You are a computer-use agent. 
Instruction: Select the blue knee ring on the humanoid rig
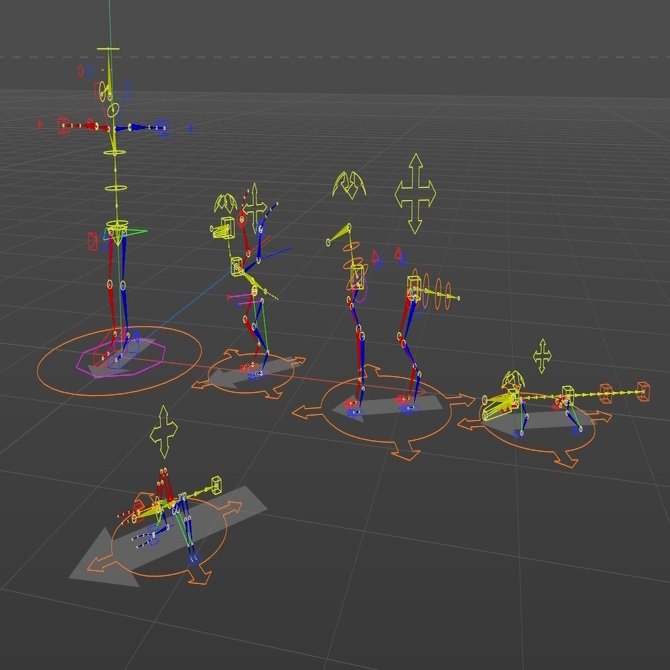pos(123,285)
